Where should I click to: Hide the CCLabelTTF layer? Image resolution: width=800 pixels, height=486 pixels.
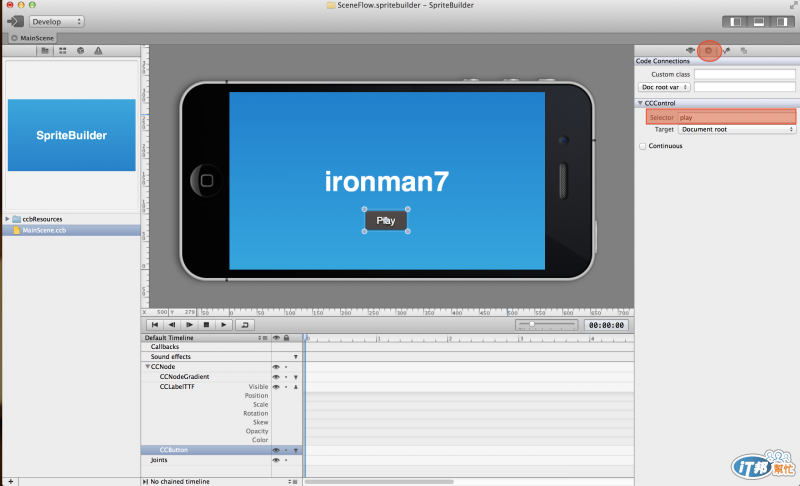tap(276, 387)
